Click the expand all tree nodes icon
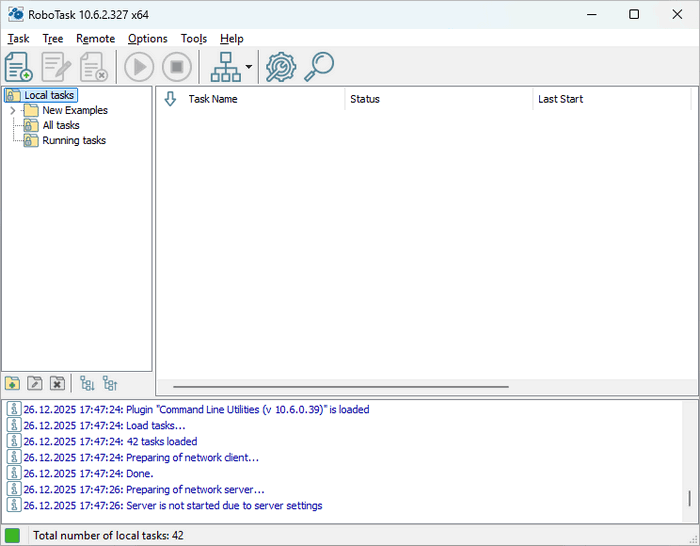This screenshot has height=546, width=700. [87, 383]
